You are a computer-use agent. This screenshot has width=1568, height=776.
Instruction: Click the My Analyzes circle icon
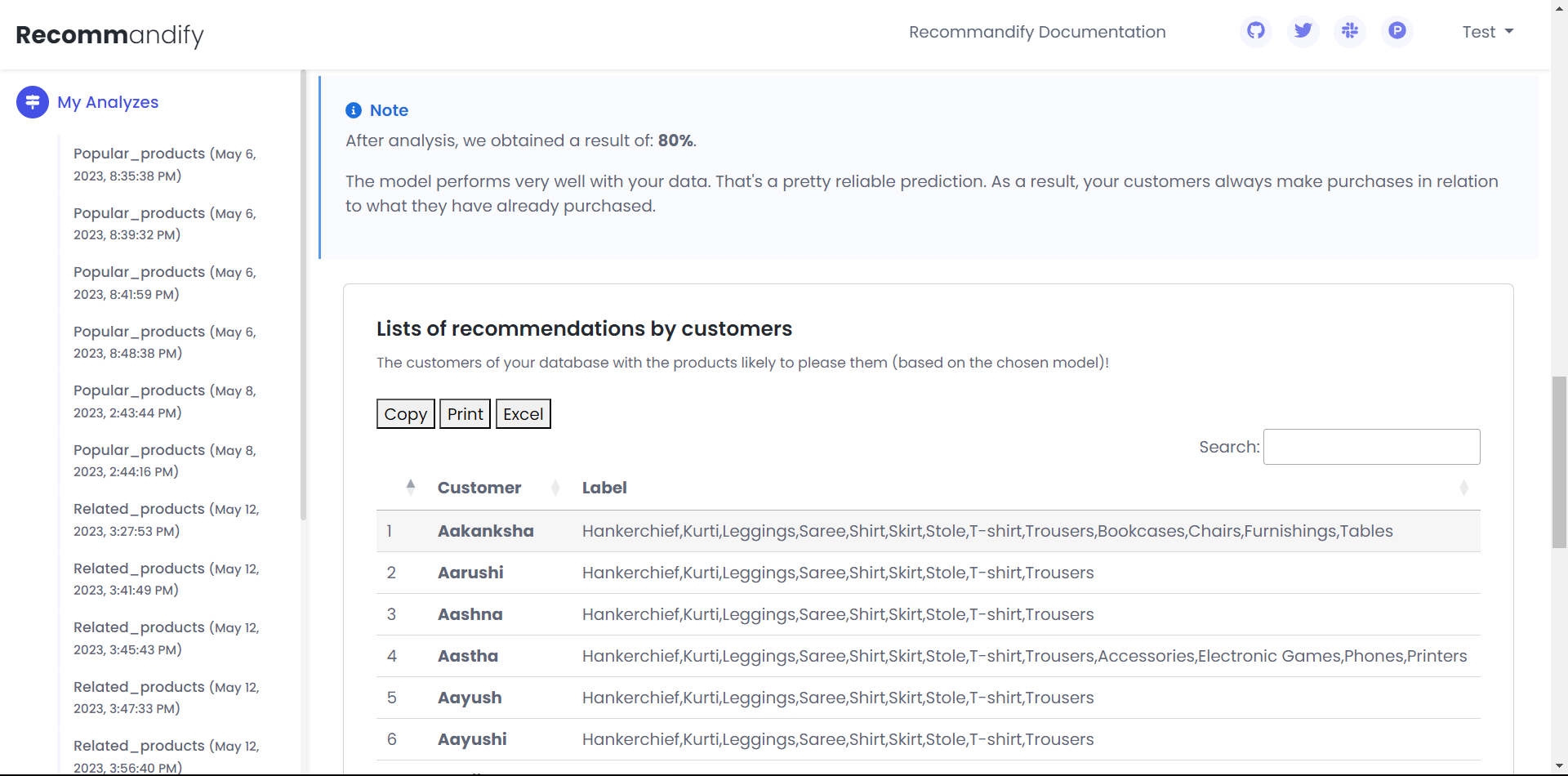(33, 102)
